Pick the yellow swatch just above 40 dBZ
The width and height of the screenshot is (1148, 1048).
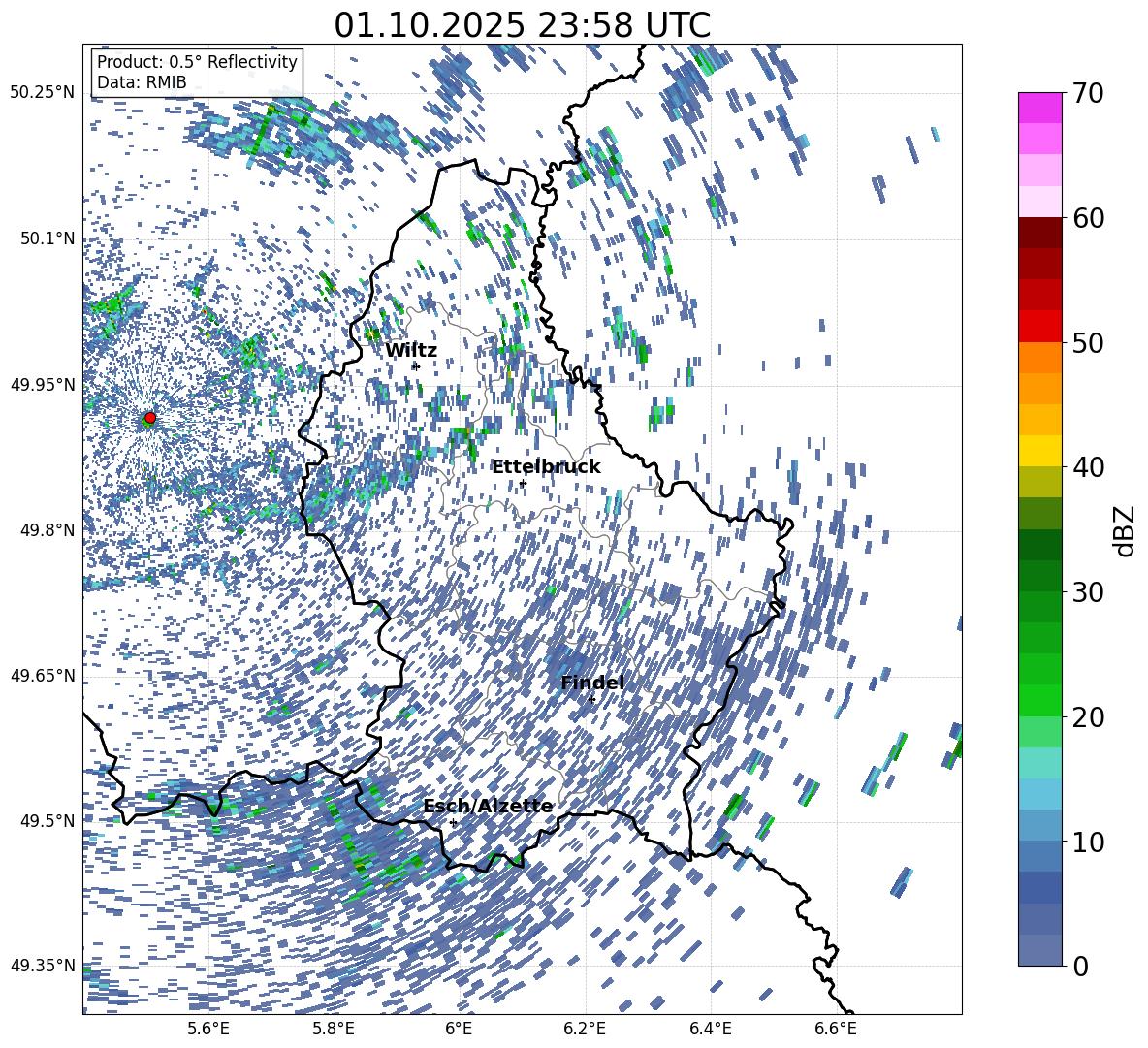[x=1039, y=451]
